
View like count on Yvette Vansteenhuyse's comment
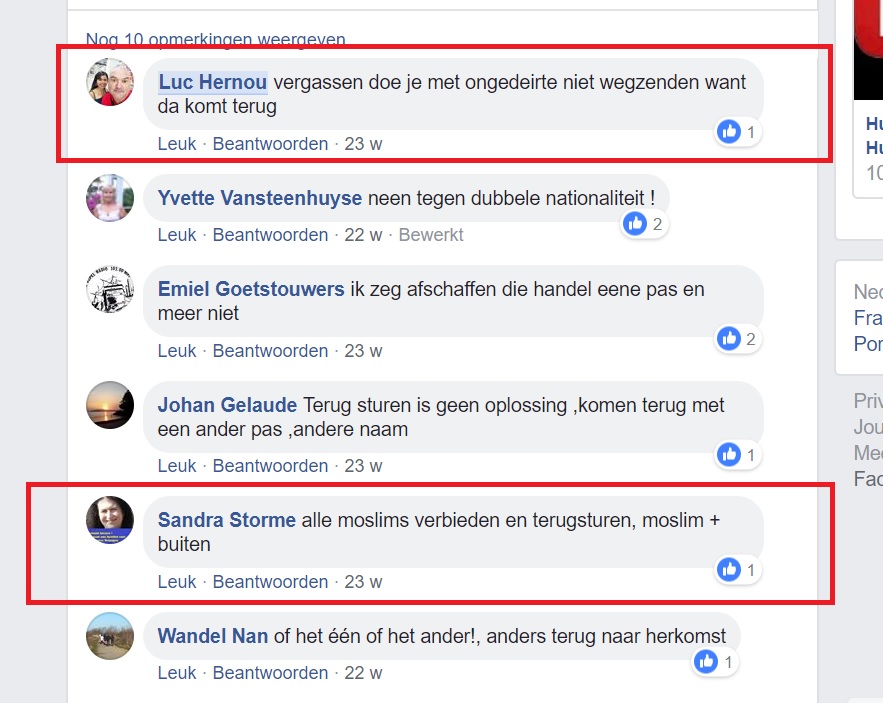[x=644, y=224]
